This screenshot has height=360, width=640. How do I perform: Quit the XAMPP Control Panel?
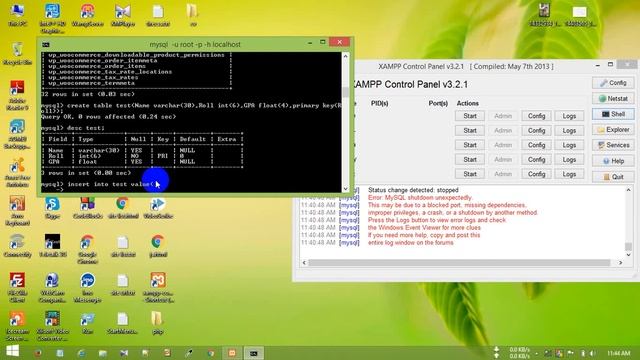pos(613,177)
